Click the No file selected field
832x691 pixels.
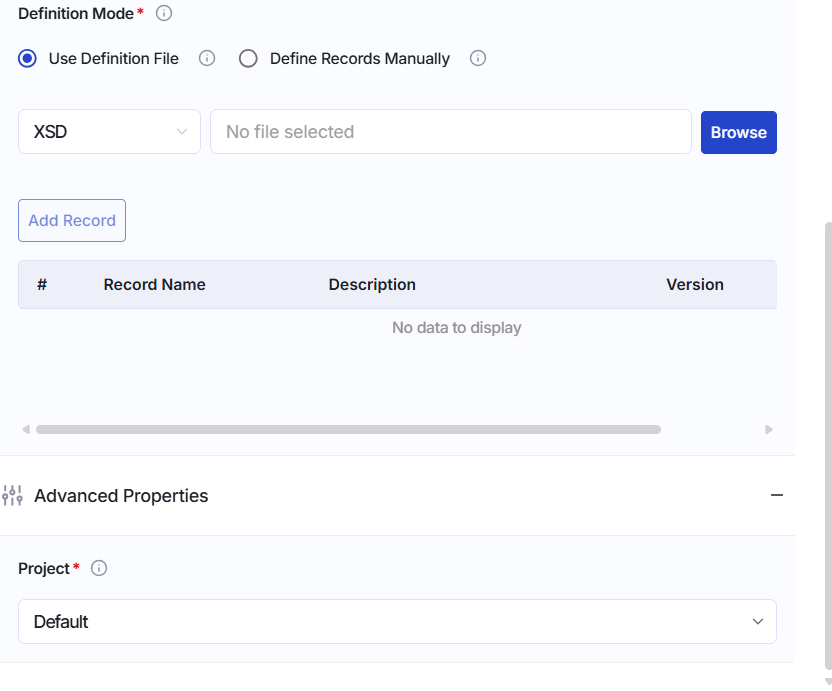(451, 132)
